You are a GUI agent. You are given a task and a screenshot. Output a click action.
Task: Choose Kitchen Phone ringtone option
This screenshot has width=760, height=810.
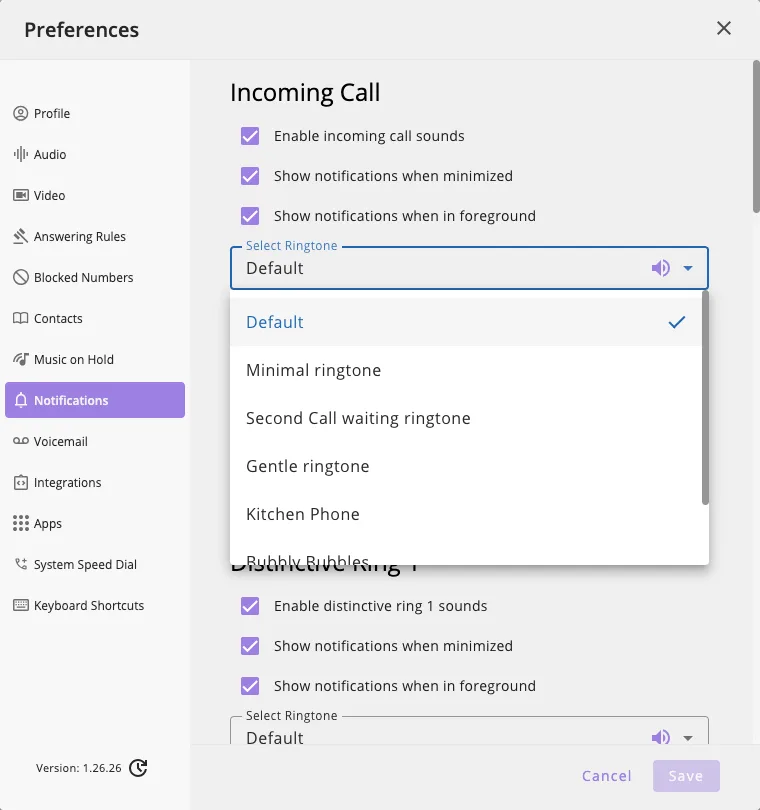pos(466,515)
